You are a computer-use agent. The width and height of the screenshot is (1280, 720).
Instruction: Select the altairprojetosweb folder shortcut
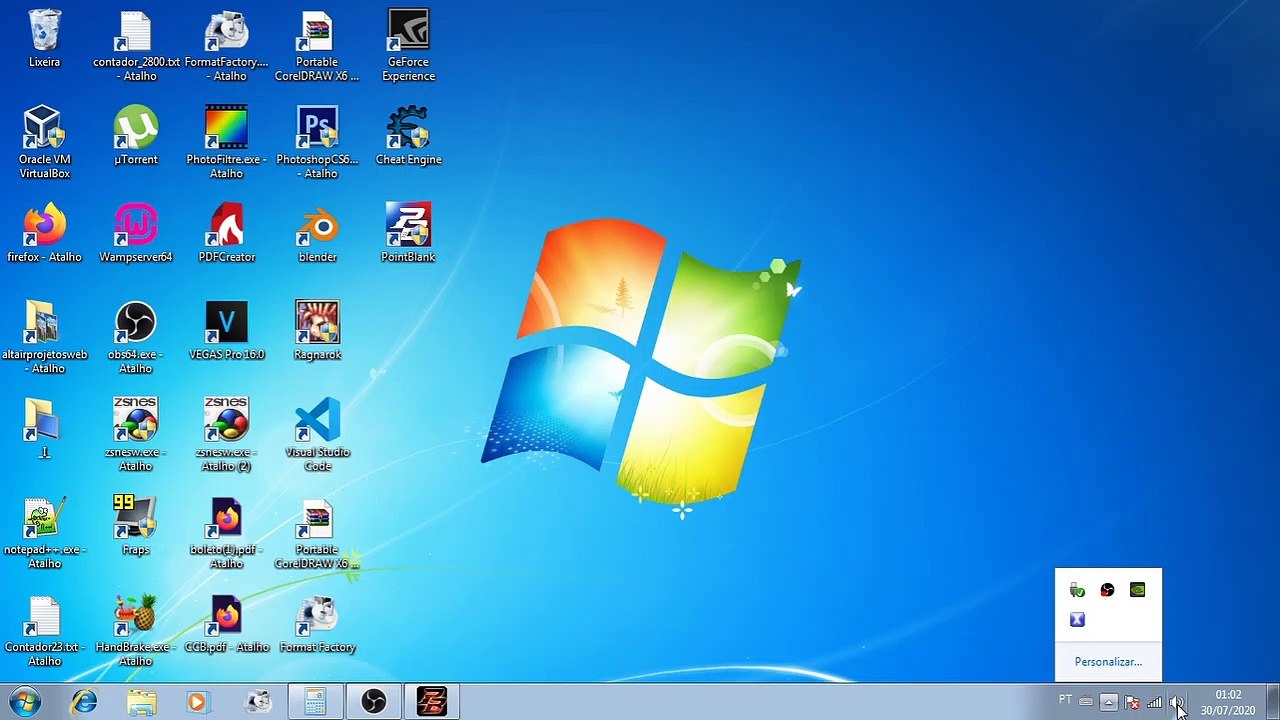(44, 338)
